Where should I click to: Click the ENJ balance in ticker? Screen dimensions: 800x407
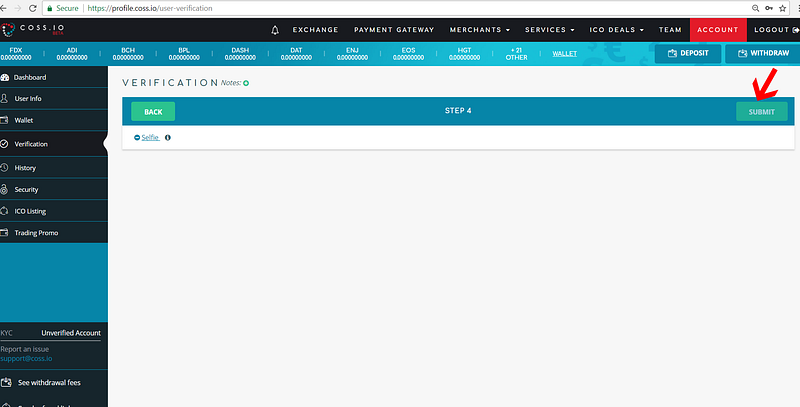[353, 54]
